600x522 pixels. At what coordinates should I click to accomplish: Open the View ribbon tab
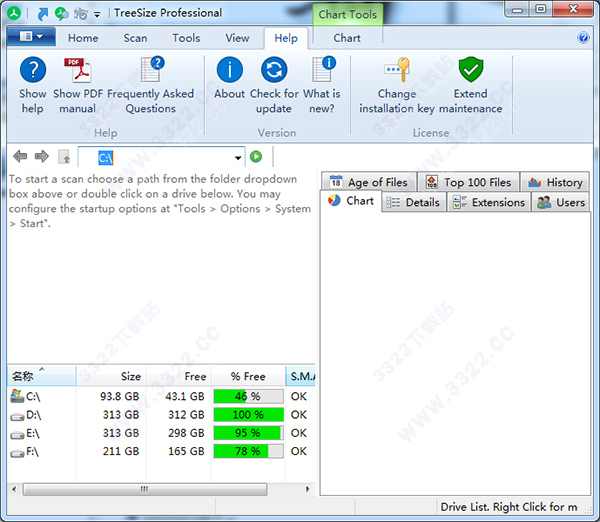pos(237,38)
